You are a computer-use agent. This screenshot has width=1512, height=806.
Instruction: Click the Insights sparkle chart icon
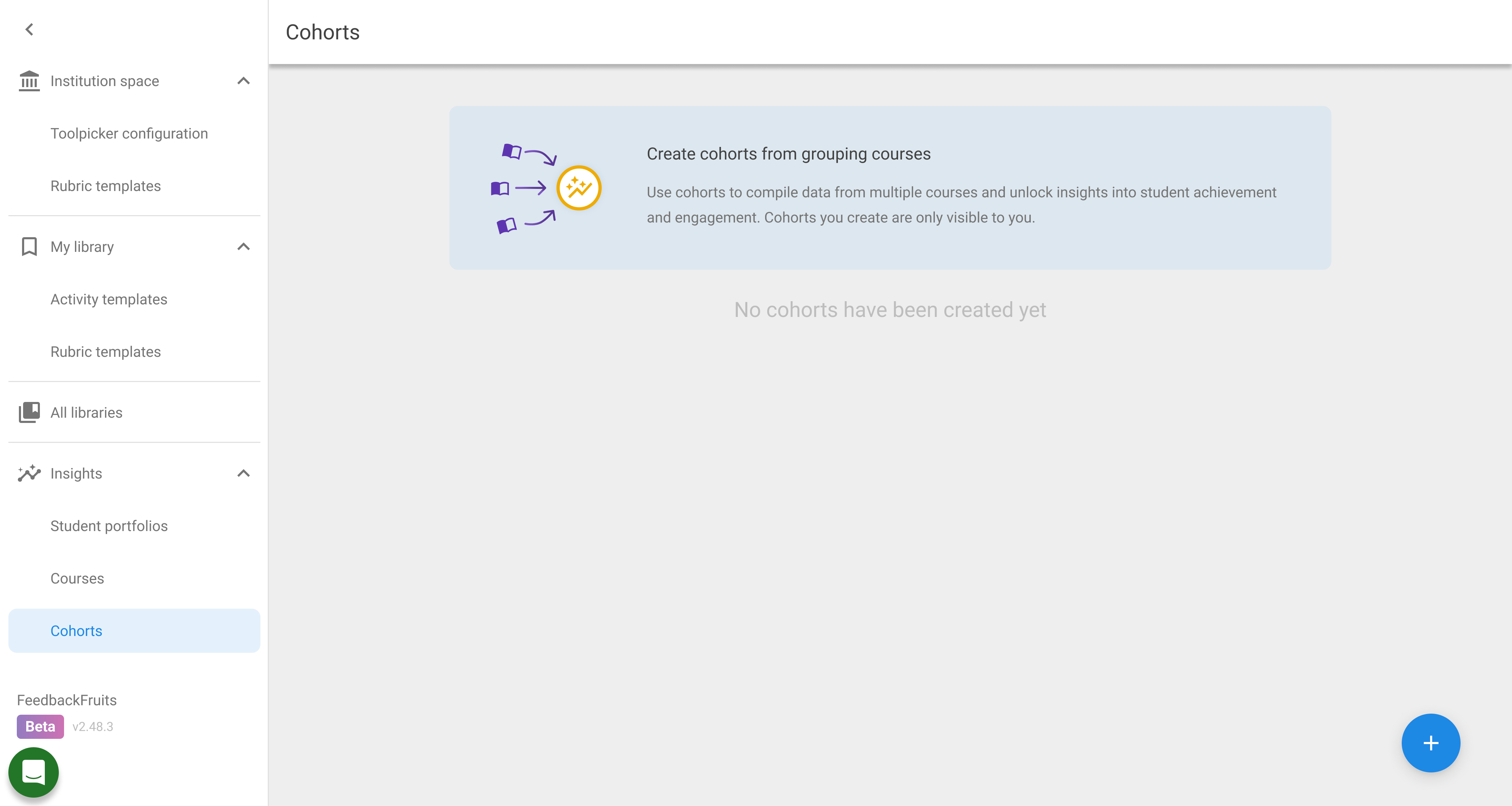[29, 473]
